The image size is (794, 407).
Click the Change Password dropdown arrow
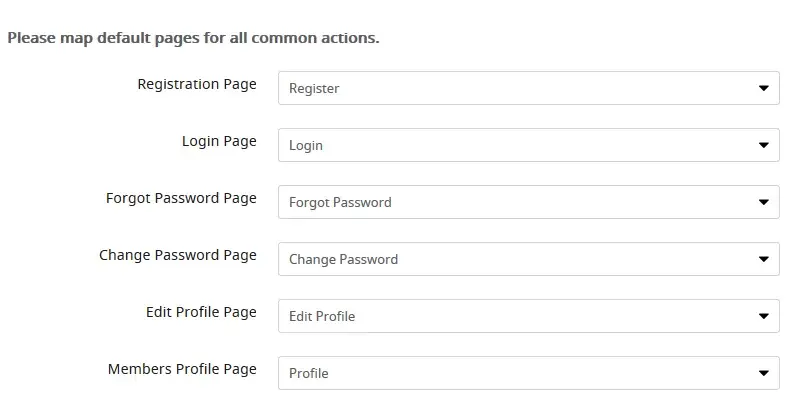tap(764, 259)
